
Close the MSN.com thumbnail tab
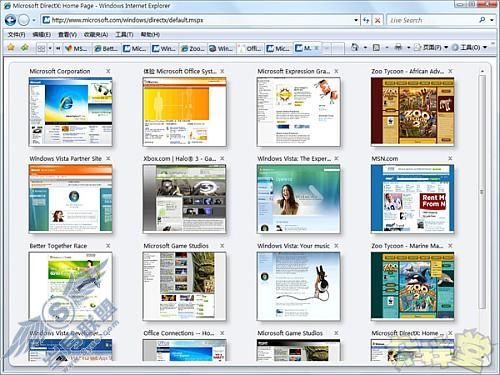pos(450,158)
